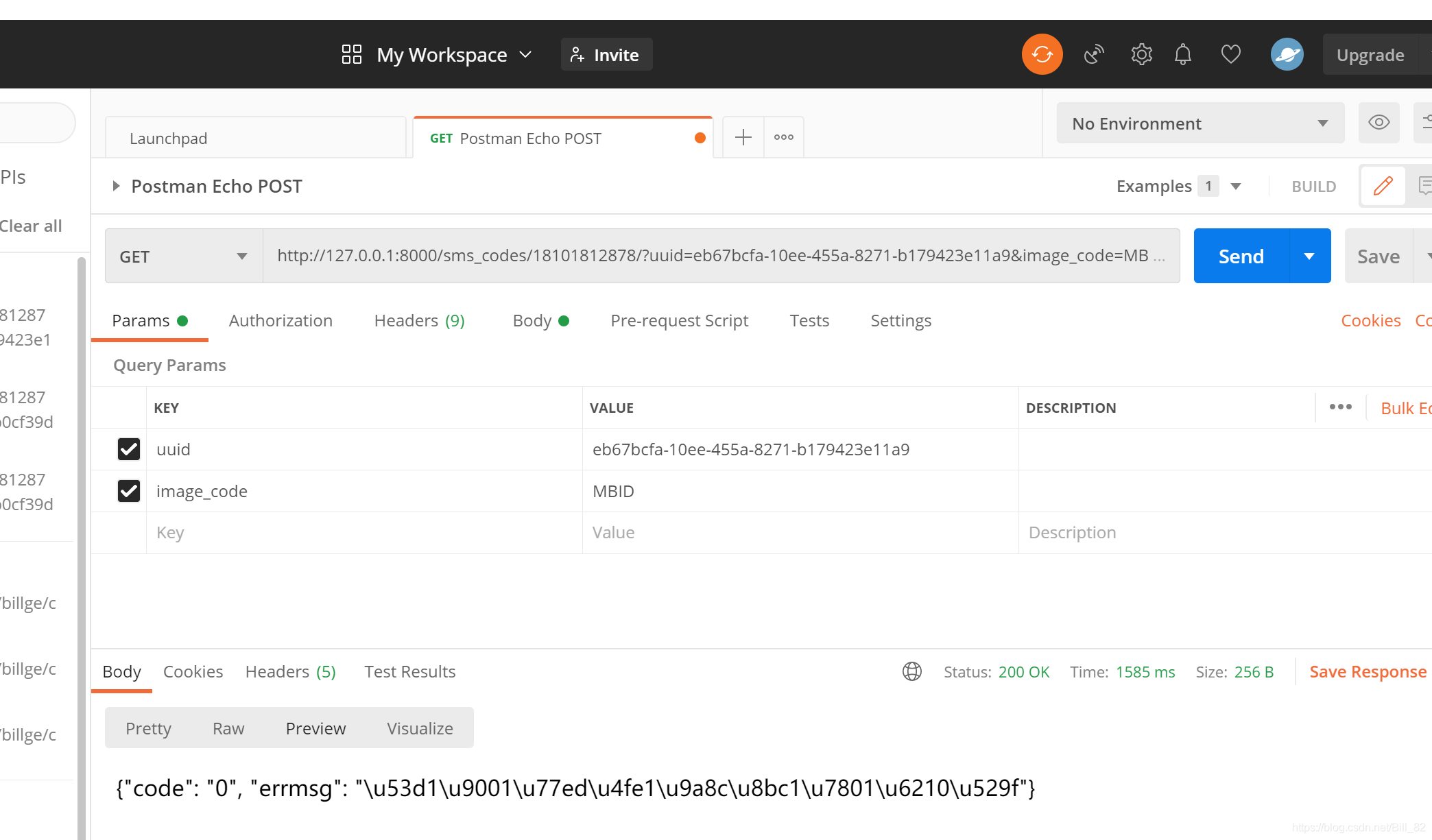Click the heart icon

(1231, 54)
